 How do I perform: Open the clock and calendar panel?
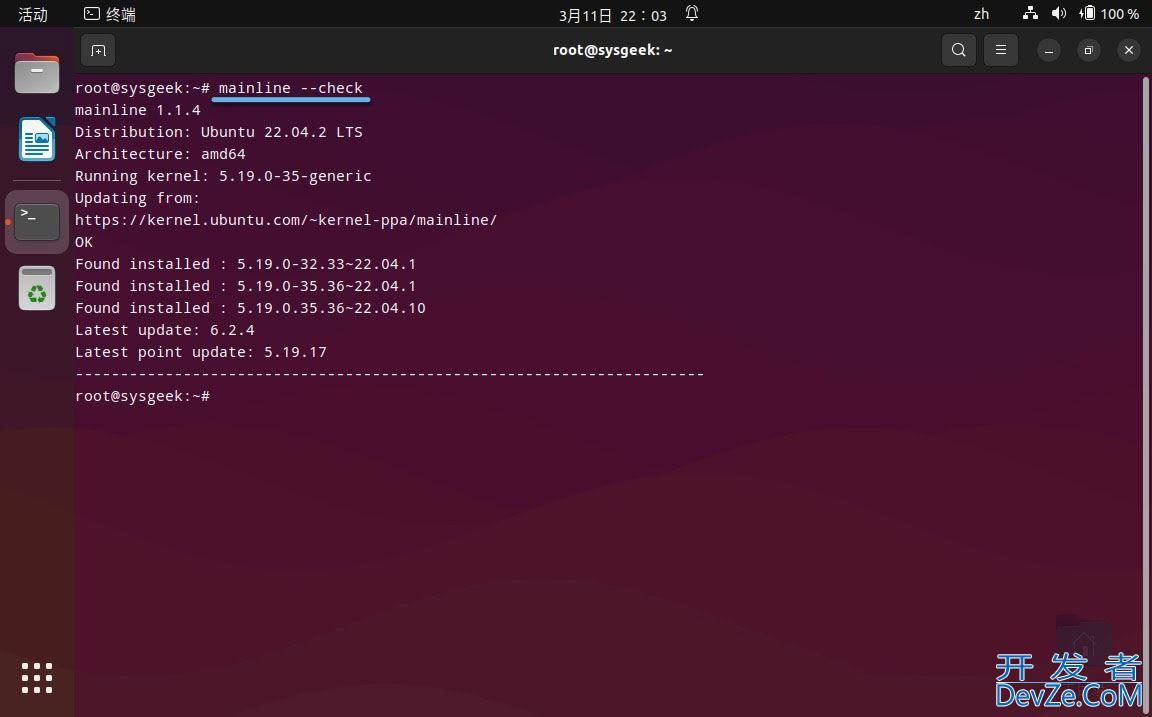(x=613, y=15)
